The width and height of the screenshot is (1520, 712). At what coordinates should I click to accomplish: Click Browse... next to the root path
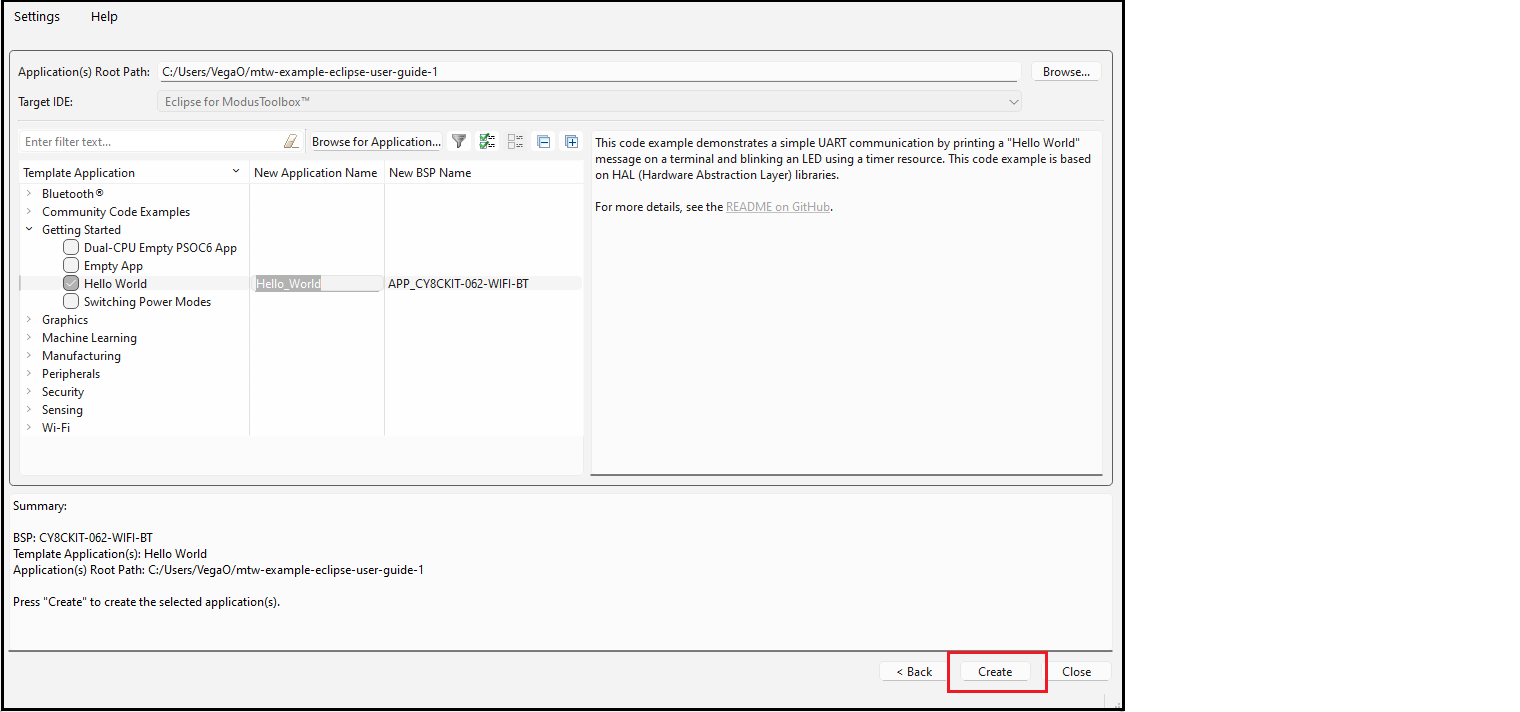coord(1066,72)
